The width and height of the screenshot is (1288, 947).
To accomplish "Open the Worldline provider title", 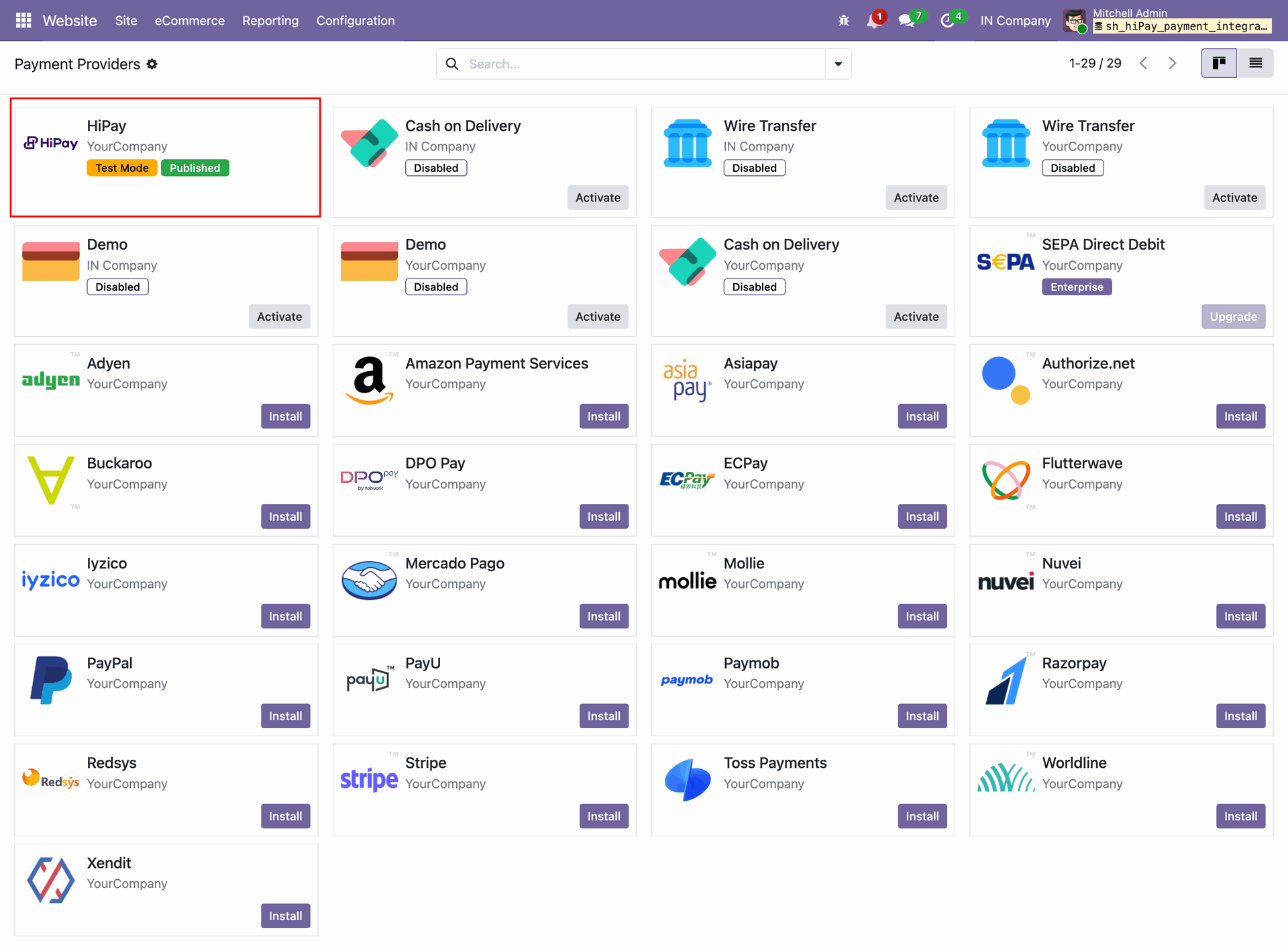I will coord(1074,762).
